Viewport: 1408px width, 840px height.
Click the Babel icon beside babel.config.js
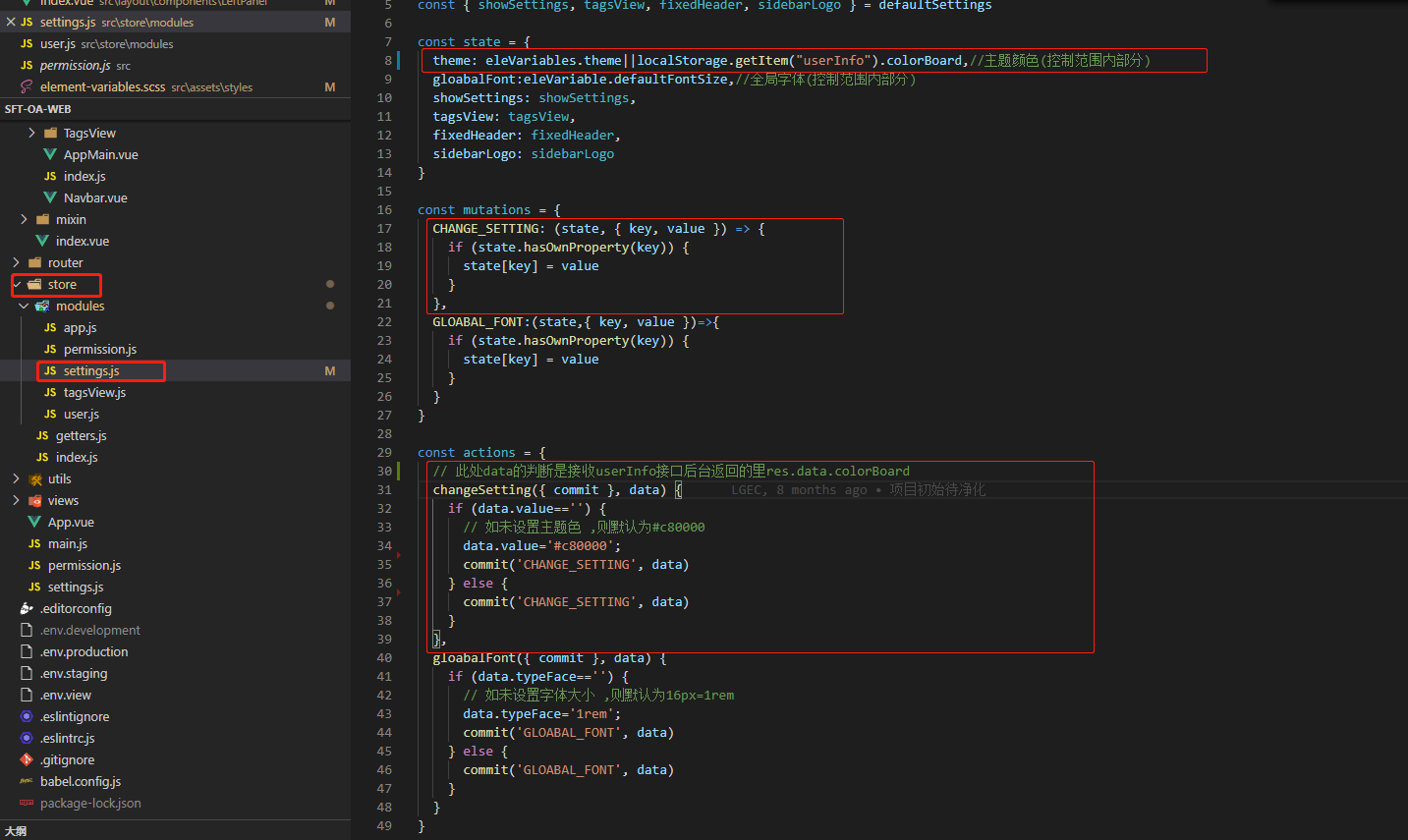pyautogui.click(x=27, y=781)
